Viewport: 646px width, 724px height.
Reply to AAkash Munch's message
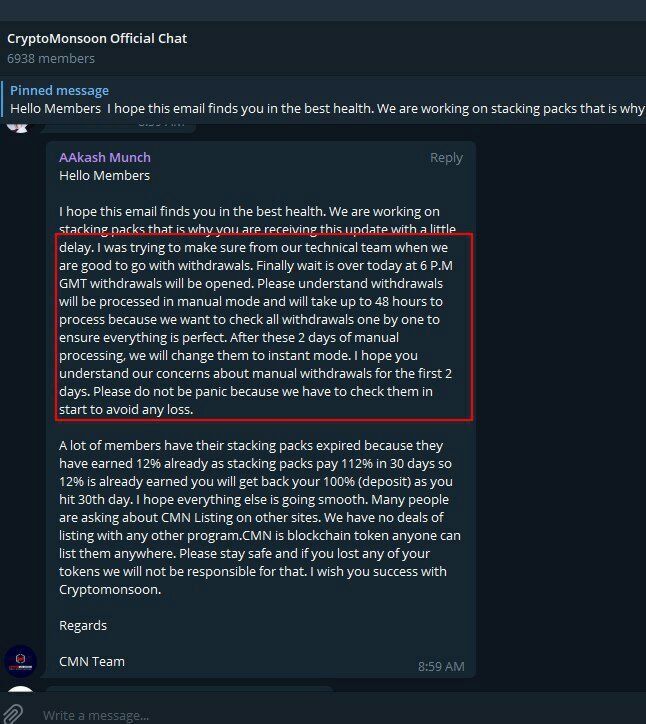446,157
